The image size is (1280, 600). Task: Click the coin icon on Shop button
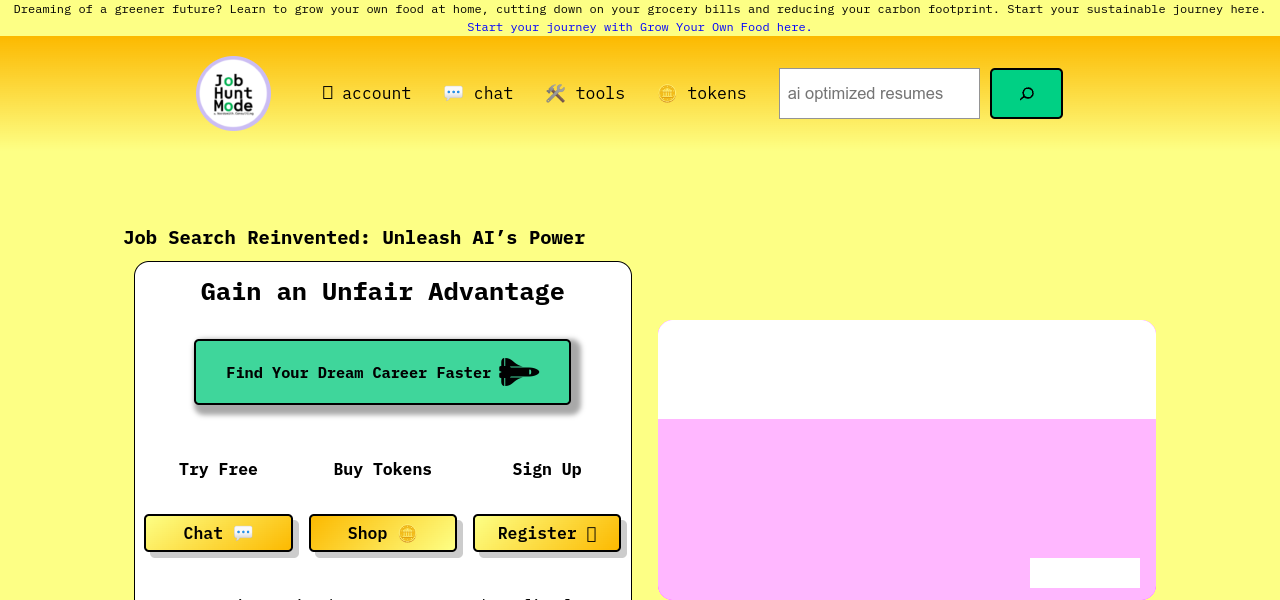click(x=407, y=533)
